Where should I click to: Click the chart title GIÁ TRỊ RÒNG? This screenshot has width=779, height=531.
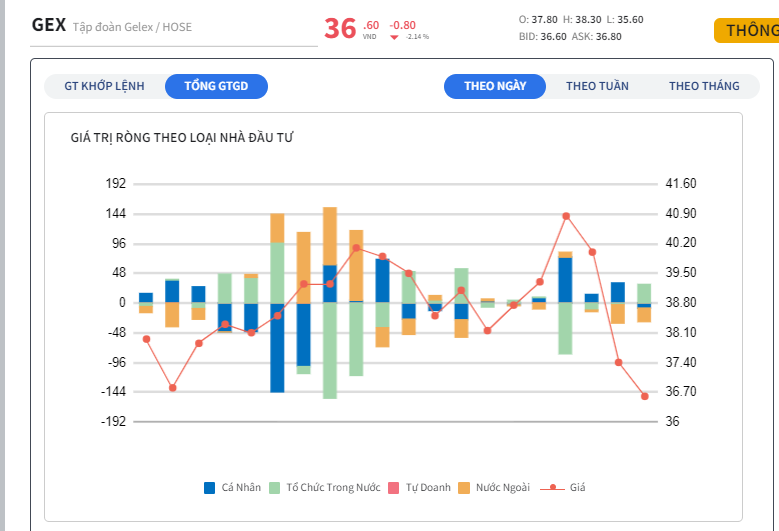[181, 137]
